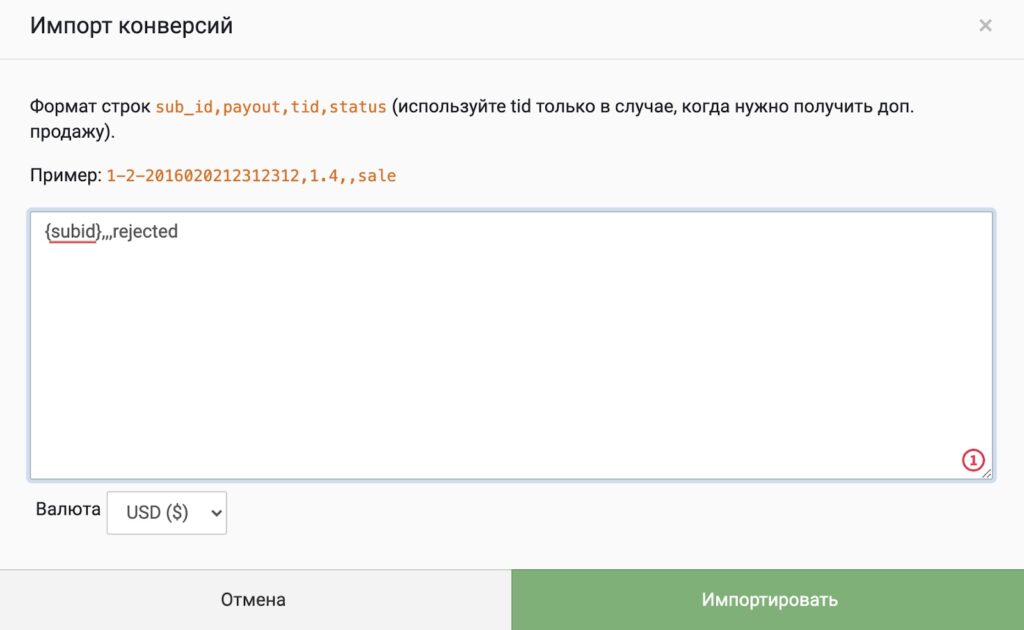Click the example string 1-2-2016020212312312,1.4,,sale
The height and width of the screenshot is (630, 1024).
point(251,176)
